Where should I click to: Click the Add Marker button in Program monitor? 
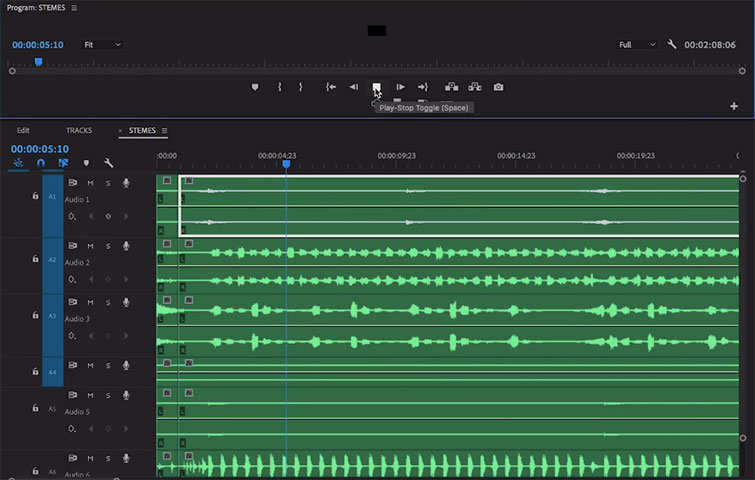coord(255,87)
